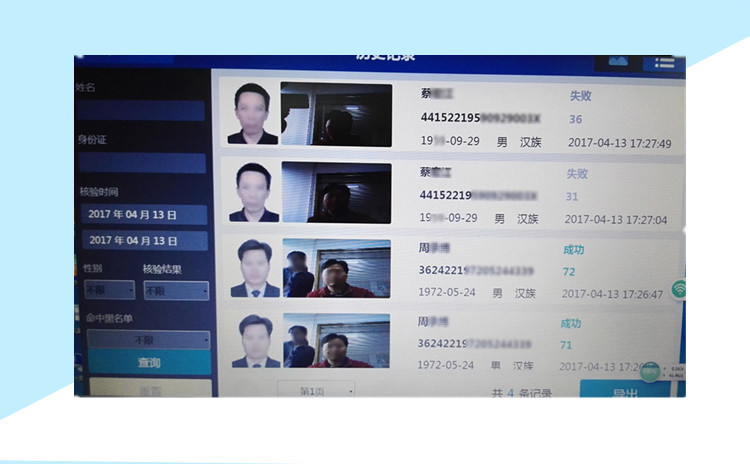The width and height of the screenshot is (750, 464).
Task: Click the green circular speed widget
Action: point(650,372)
